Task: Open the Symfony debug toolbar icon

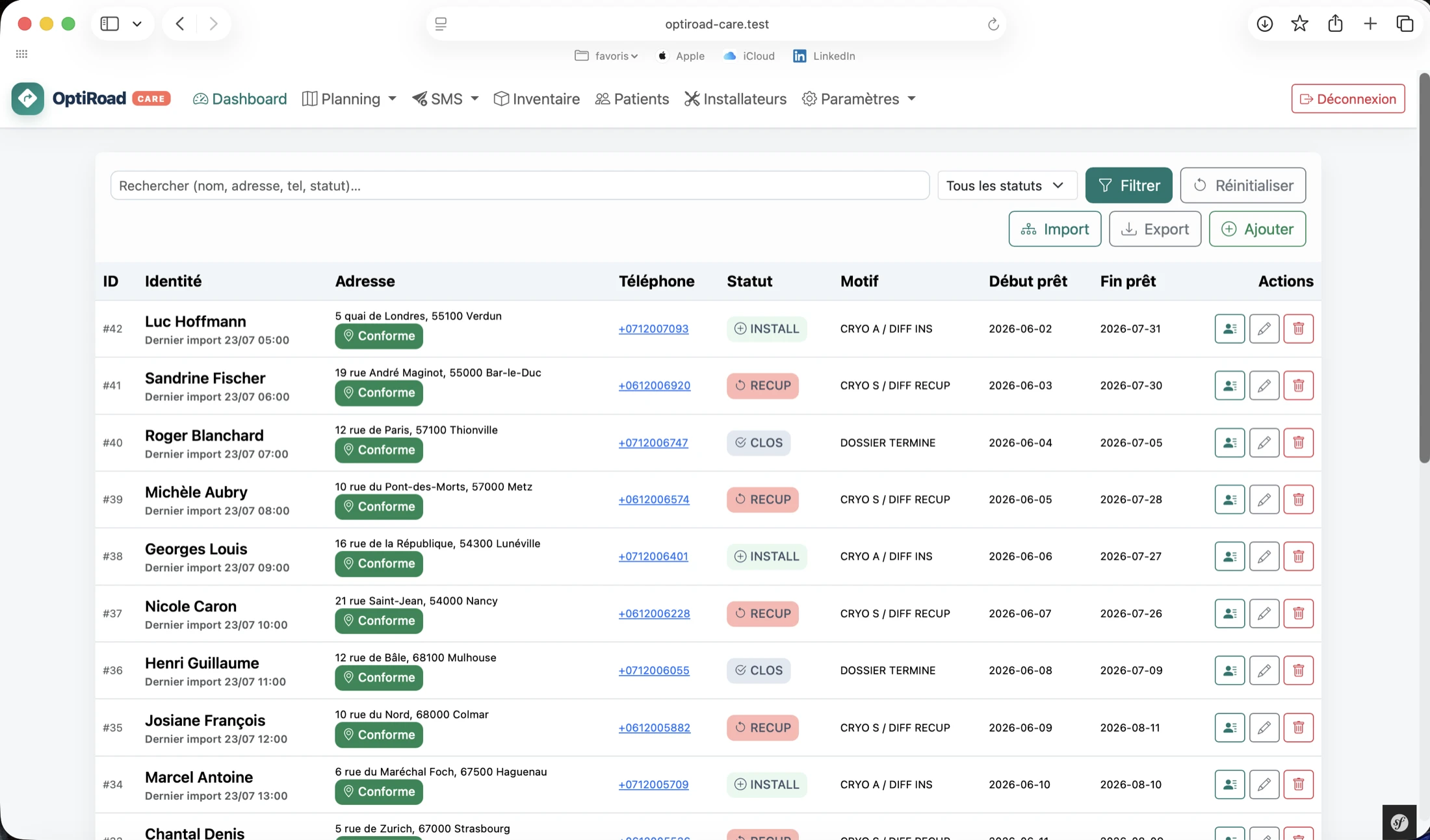Action: point(1399,822)
